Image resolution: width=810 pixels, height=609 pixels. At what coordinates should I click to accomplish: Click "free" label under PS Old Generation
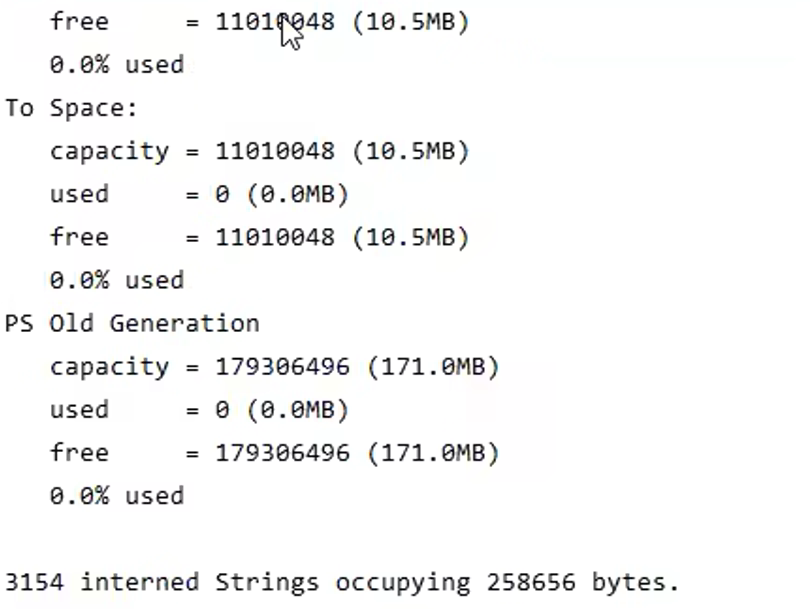(x=79, y=453)
